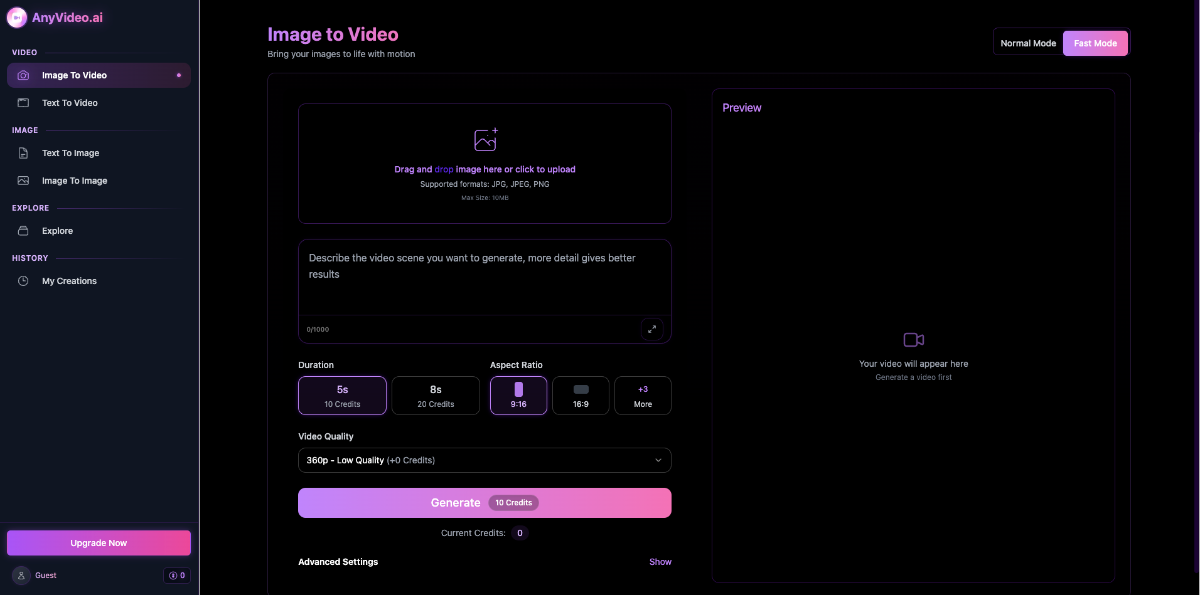This screenshot has height=595, width=1200.
Task: Switch to Normal Mode
Action: click(1028, 43)
